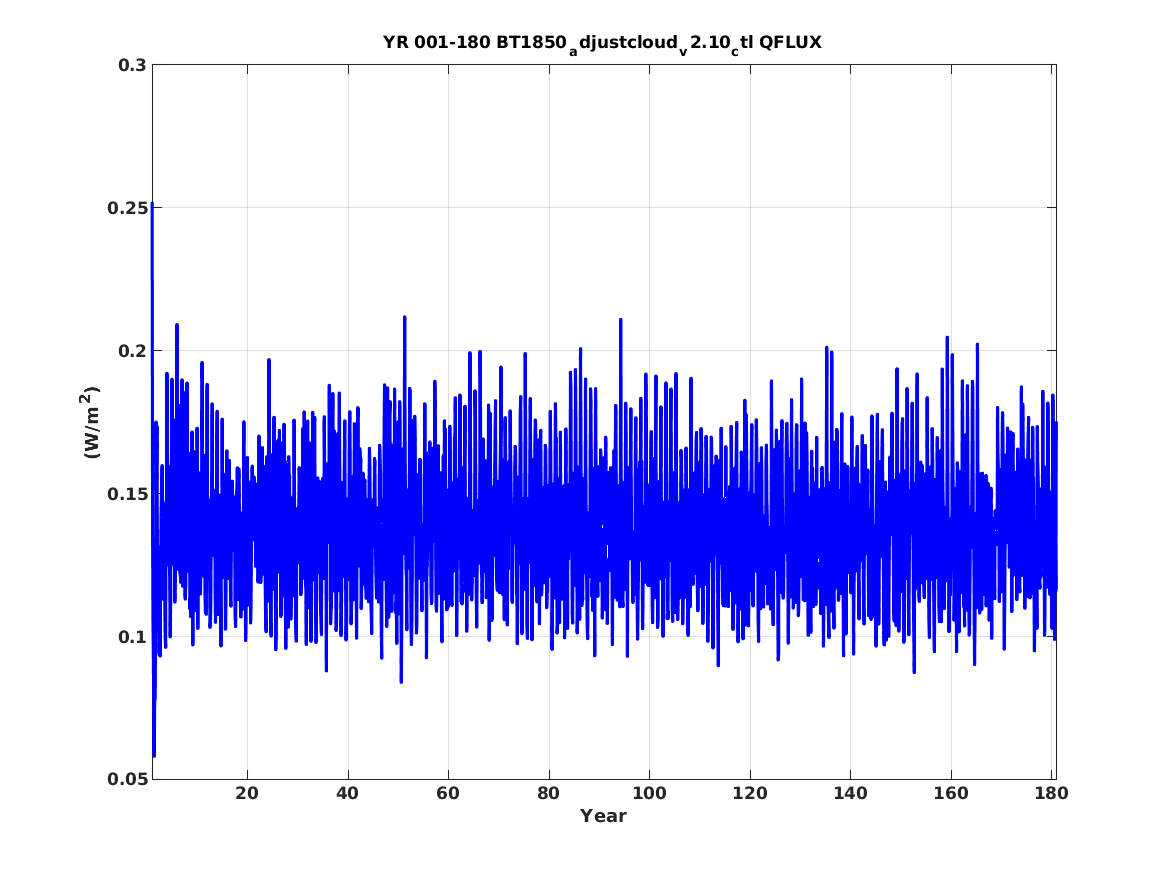Screen dimensions: 1167x875
Task: Click the x-axis tick label 120
Action: [750, 794]
